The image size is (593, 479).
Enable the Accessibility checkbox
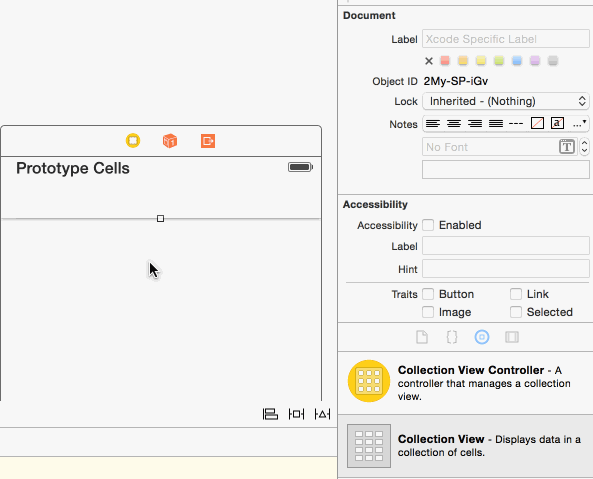[x=428, y=225]
